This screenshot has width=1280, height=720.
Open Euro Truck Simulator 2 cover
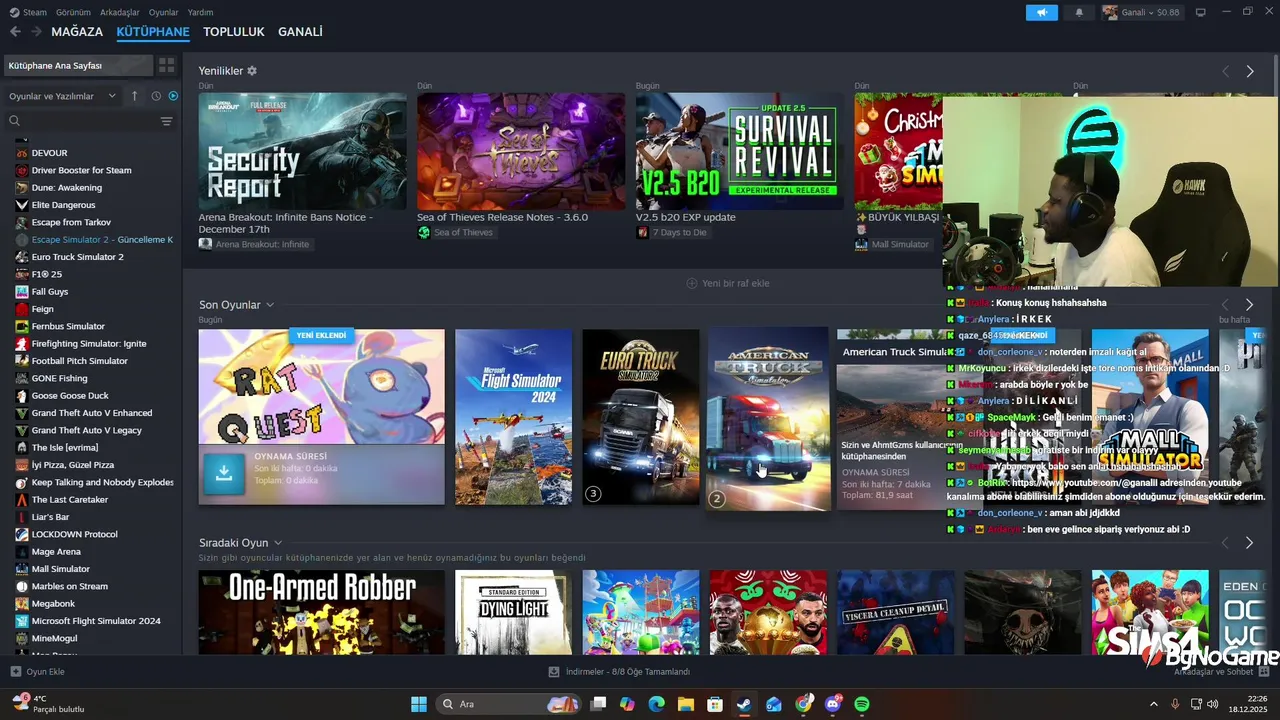pos(641,417)
